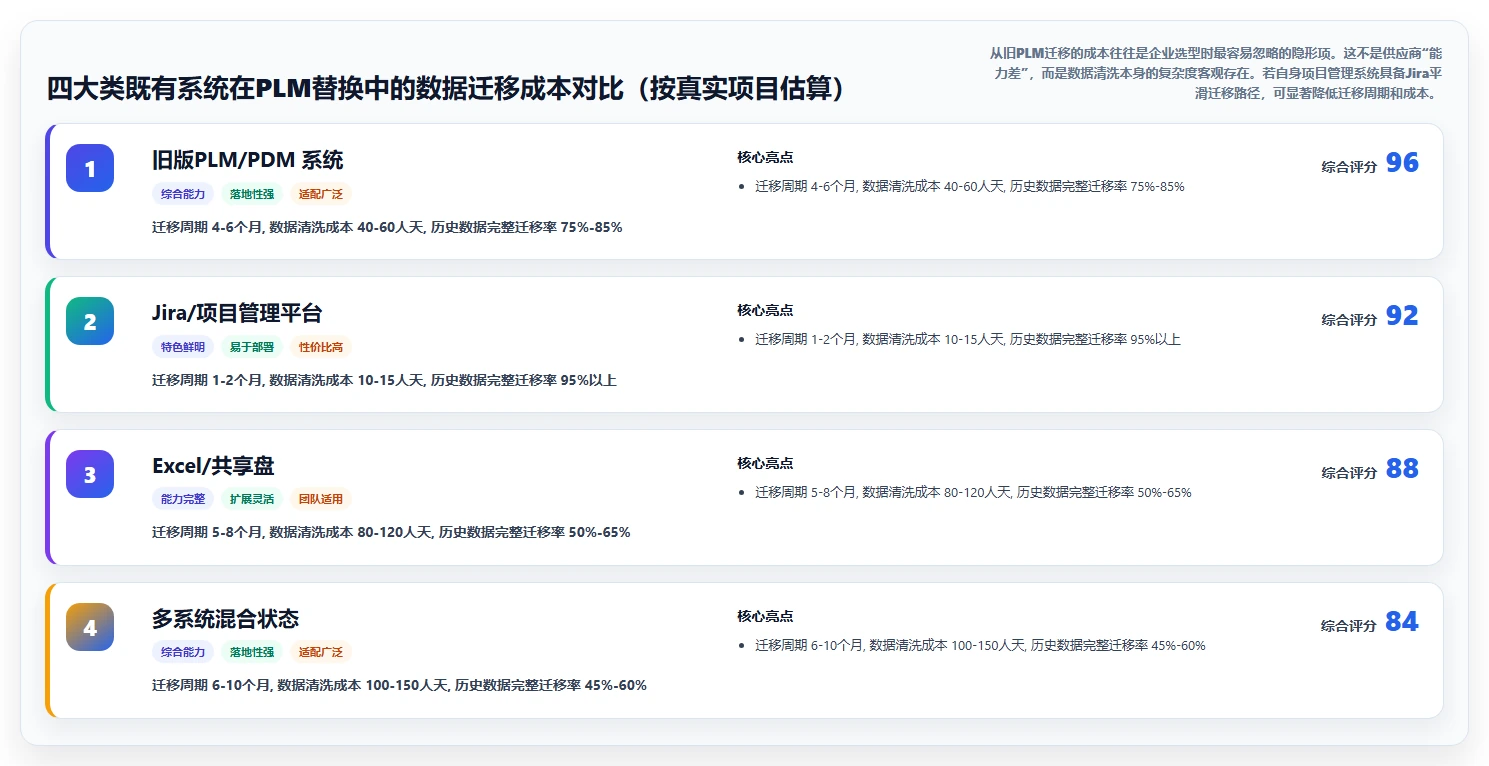Click bullet item with 完整迁移率 45%-60%
The image size is (1489, 766).
[980, 646]
